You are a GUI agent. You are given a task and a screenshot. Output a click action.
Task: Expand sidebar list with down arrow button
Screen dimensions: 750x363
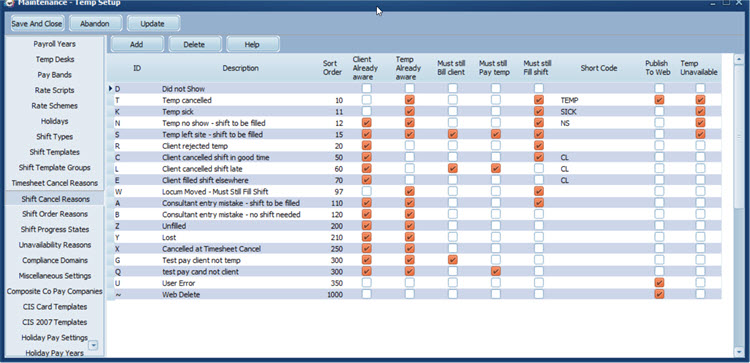[x=94, y=345]
